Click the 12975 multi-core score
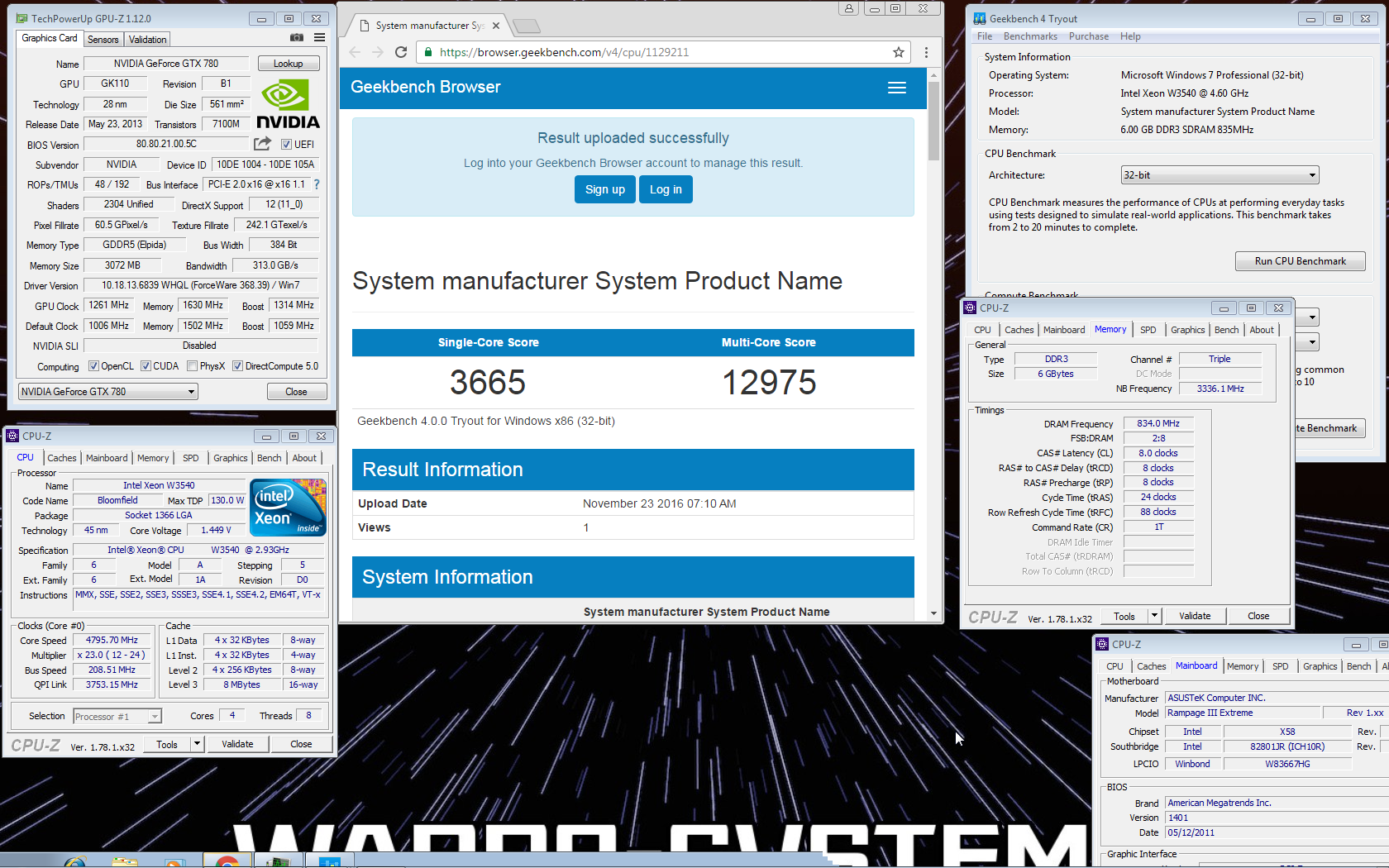This screenshot has height=868, width=1389. click(769, 383)
